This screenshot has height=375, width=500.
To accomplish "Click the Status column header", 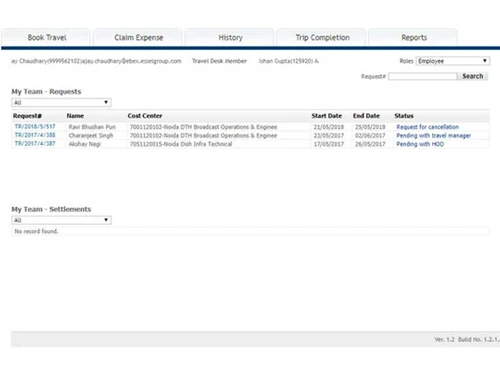I will tap(404, 116).
